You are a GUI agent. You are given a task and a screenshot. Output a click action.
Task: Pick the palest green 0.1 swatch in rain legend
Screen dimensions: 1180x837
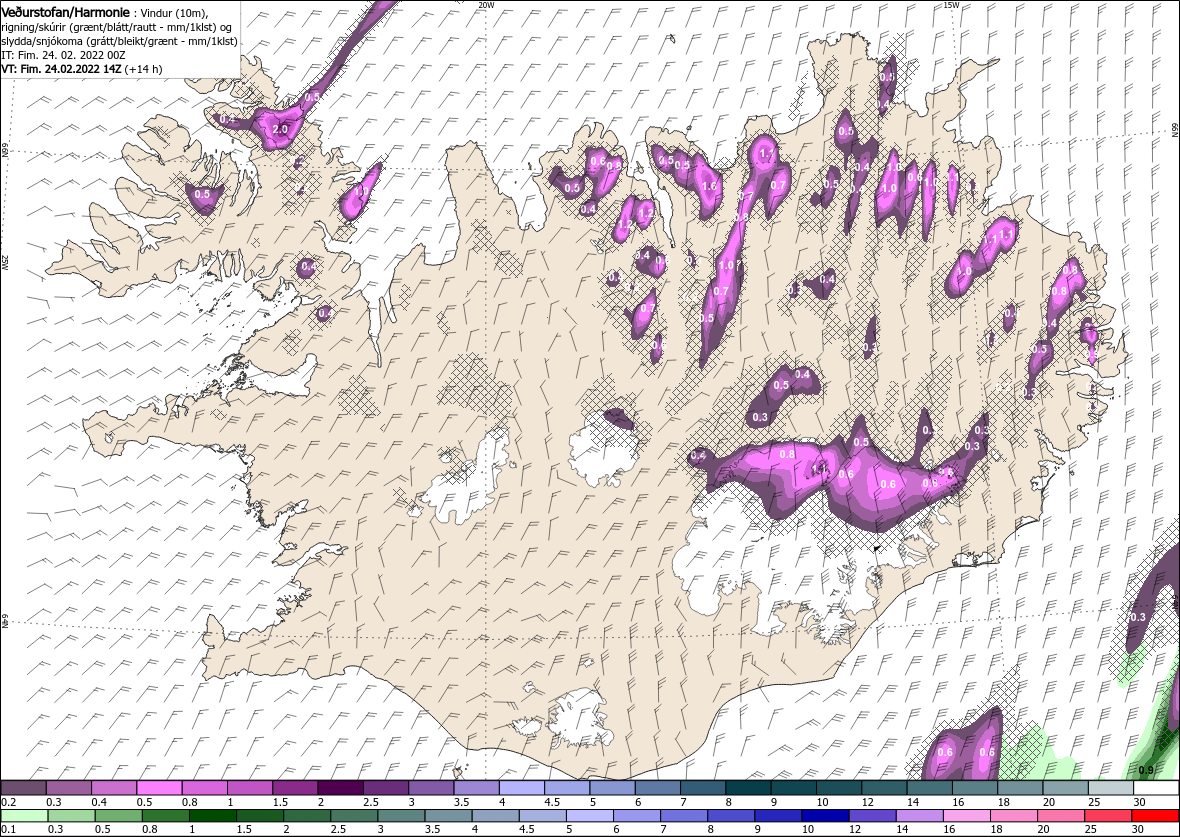click(x=24, y=817)
